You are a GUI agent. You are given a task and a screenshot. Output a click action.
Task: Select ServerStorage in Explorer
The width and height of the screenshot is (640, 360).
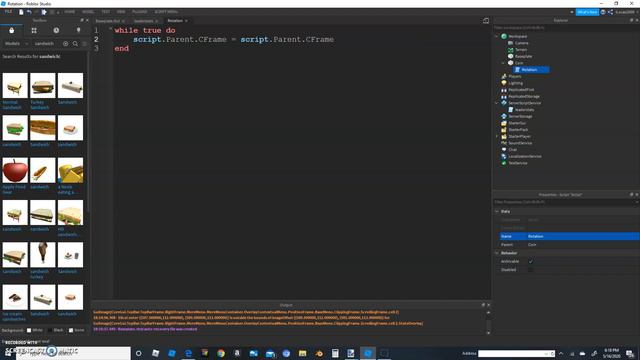tap(520, 116)
